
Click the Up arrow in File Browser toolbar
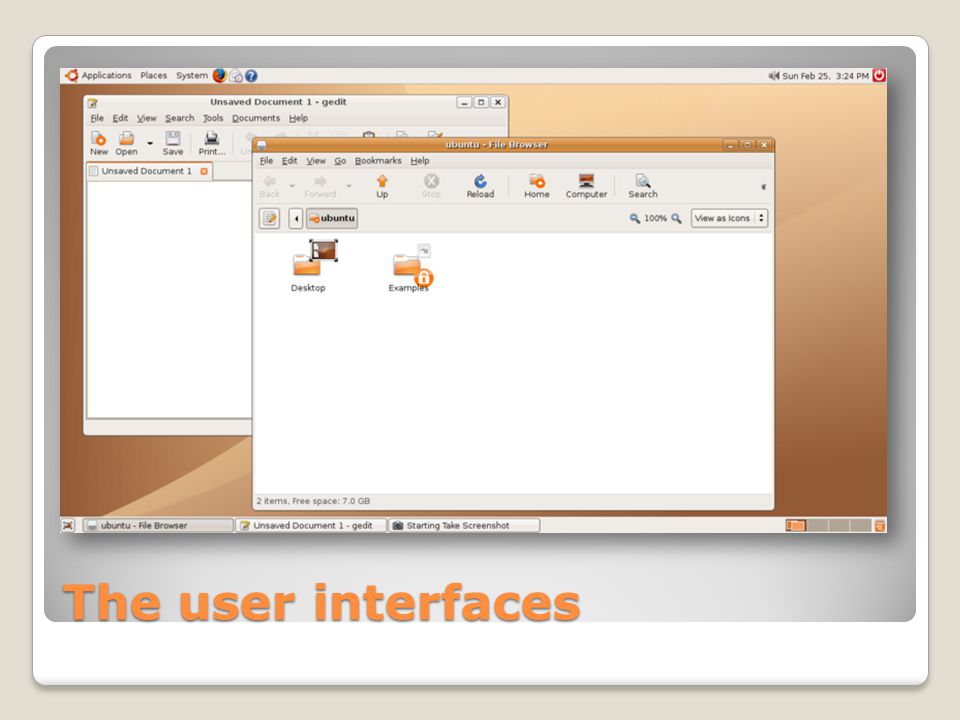(382, 186)
